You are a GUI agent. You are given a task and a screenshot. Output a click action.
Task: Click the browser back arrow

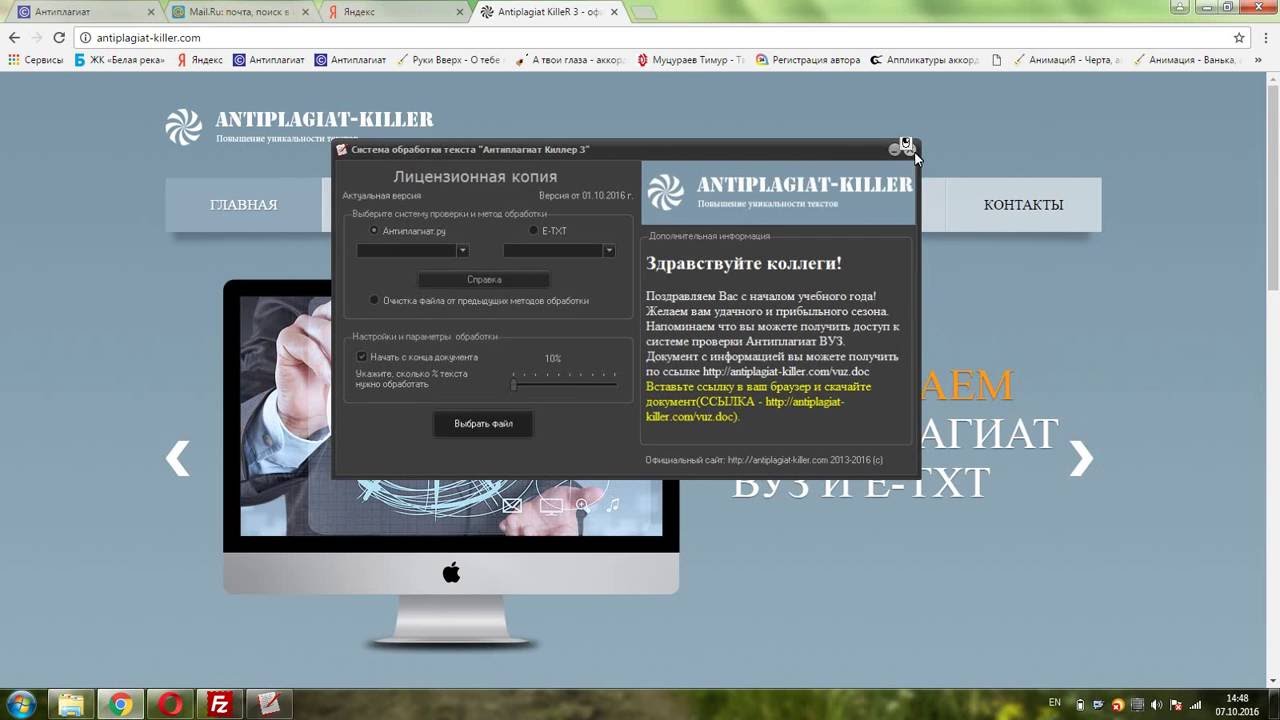14,37
